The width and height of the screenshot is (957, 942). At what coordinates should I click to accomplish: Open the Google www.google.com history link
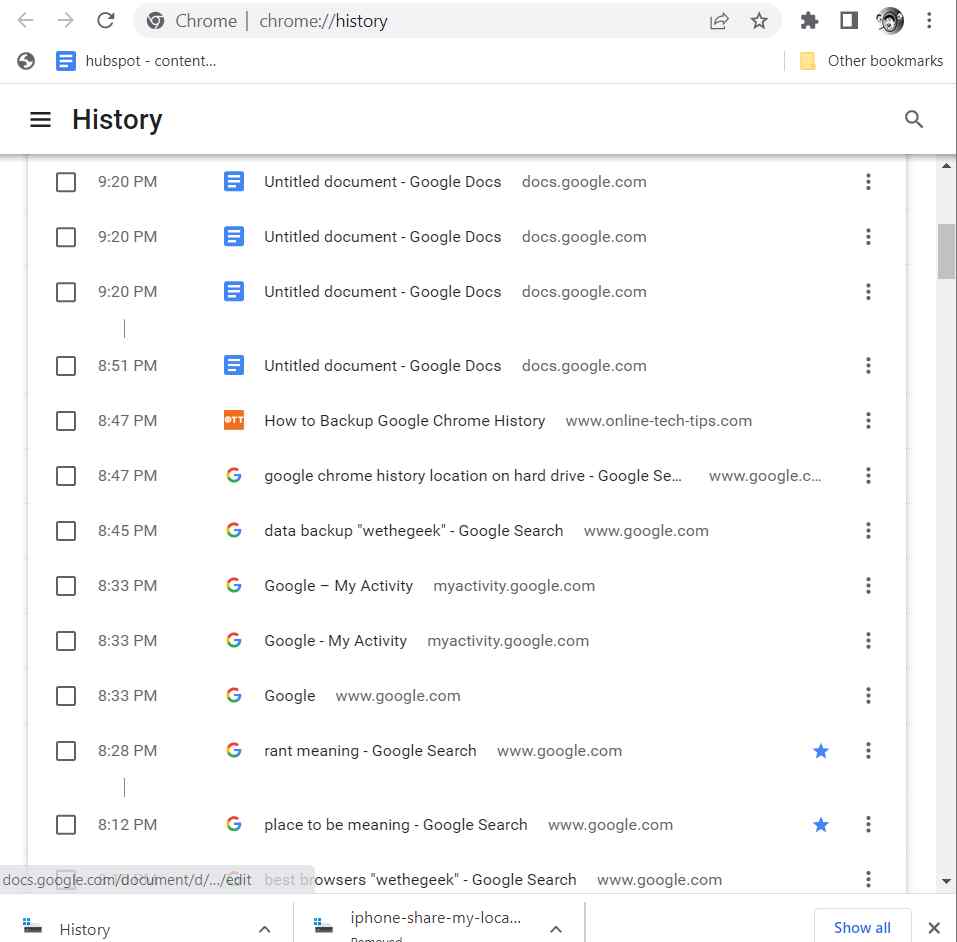(290, 695)
